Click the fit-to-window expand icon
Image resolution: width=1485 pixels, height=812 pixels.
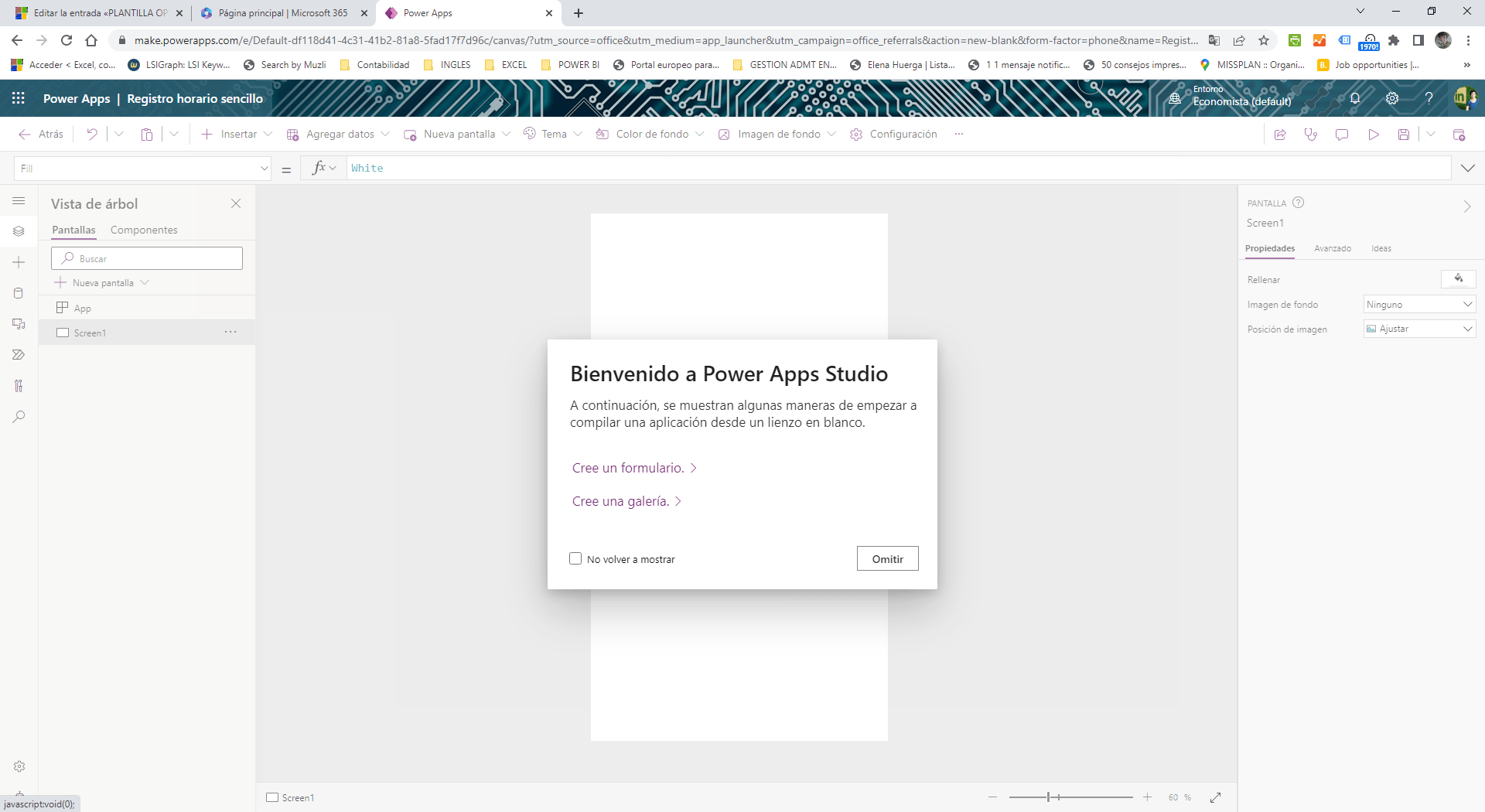click(x=1216, y=797)
